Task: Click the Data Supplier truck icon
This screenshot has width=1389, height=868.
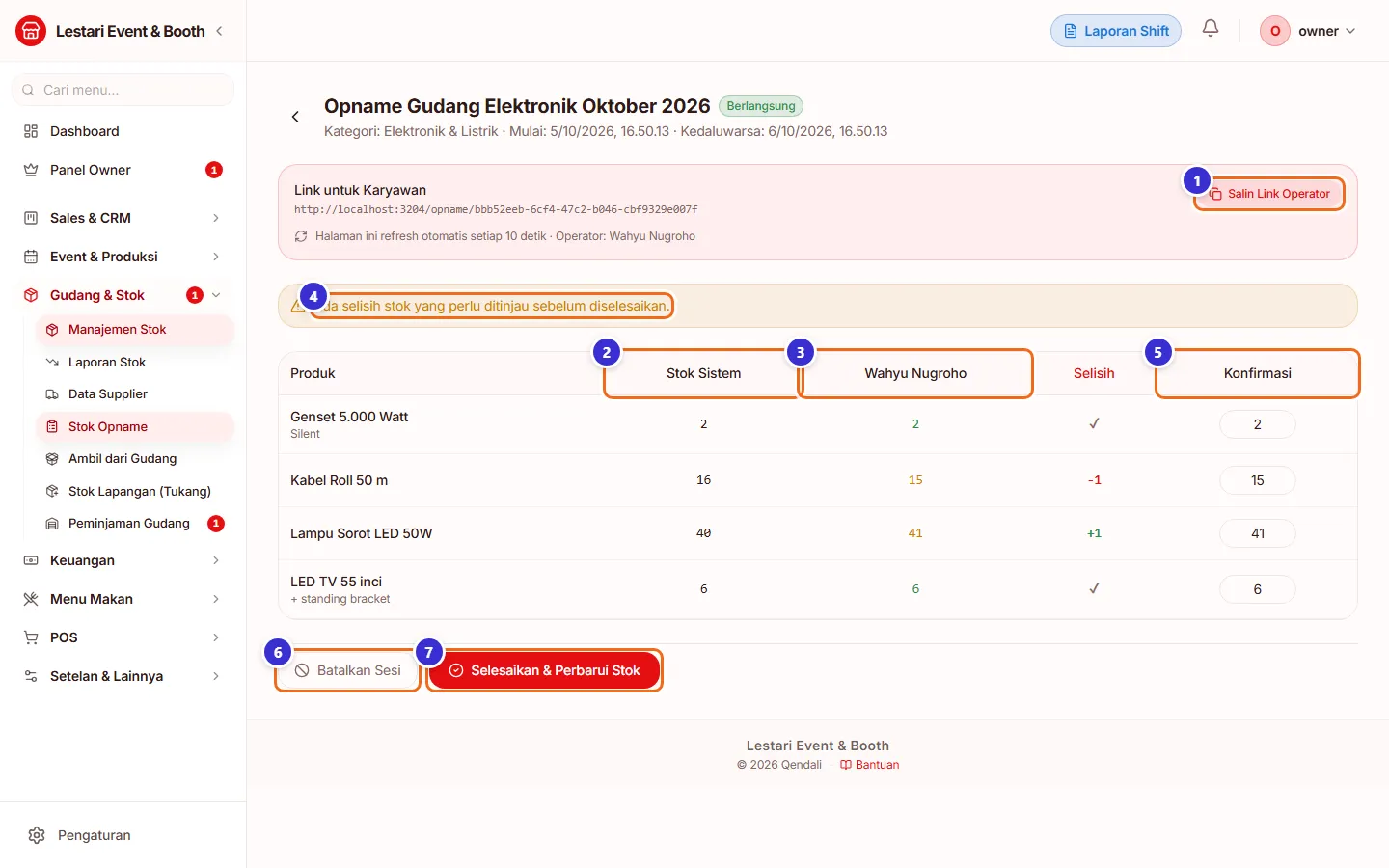Action: click(52, 394)
